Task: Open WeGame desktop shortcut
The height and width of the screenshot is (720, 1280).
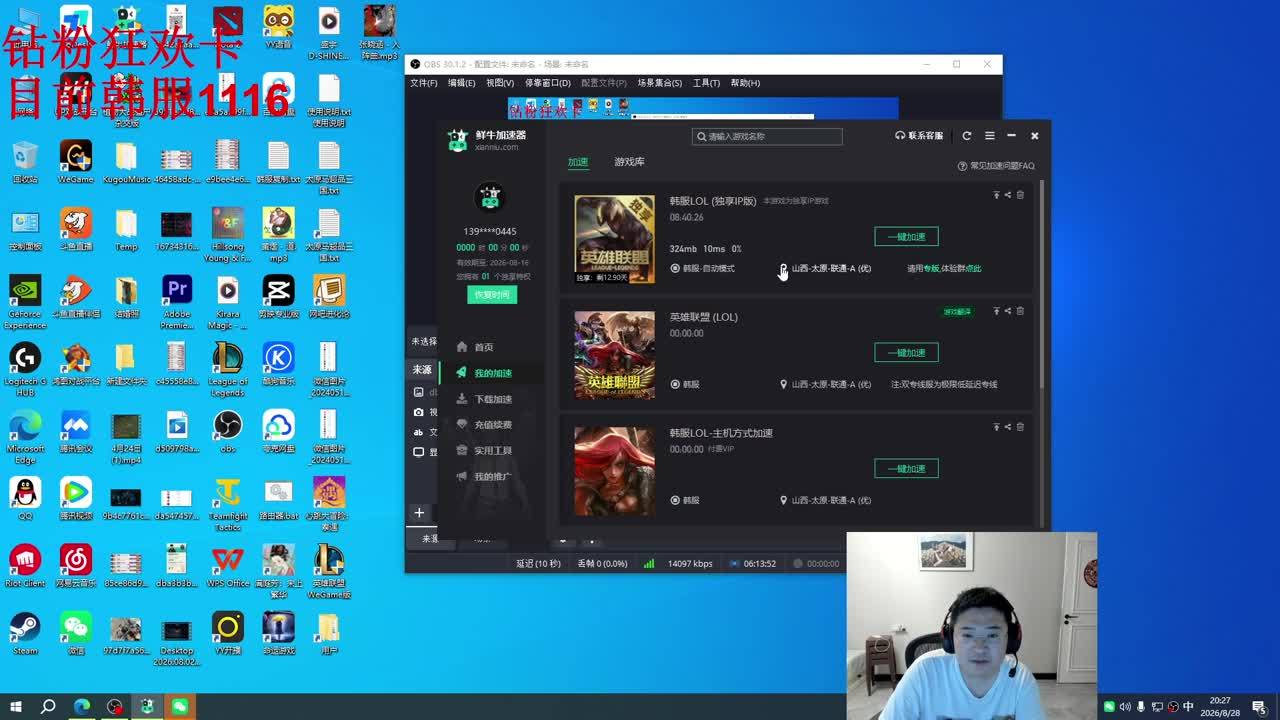Action: point(75,162)
